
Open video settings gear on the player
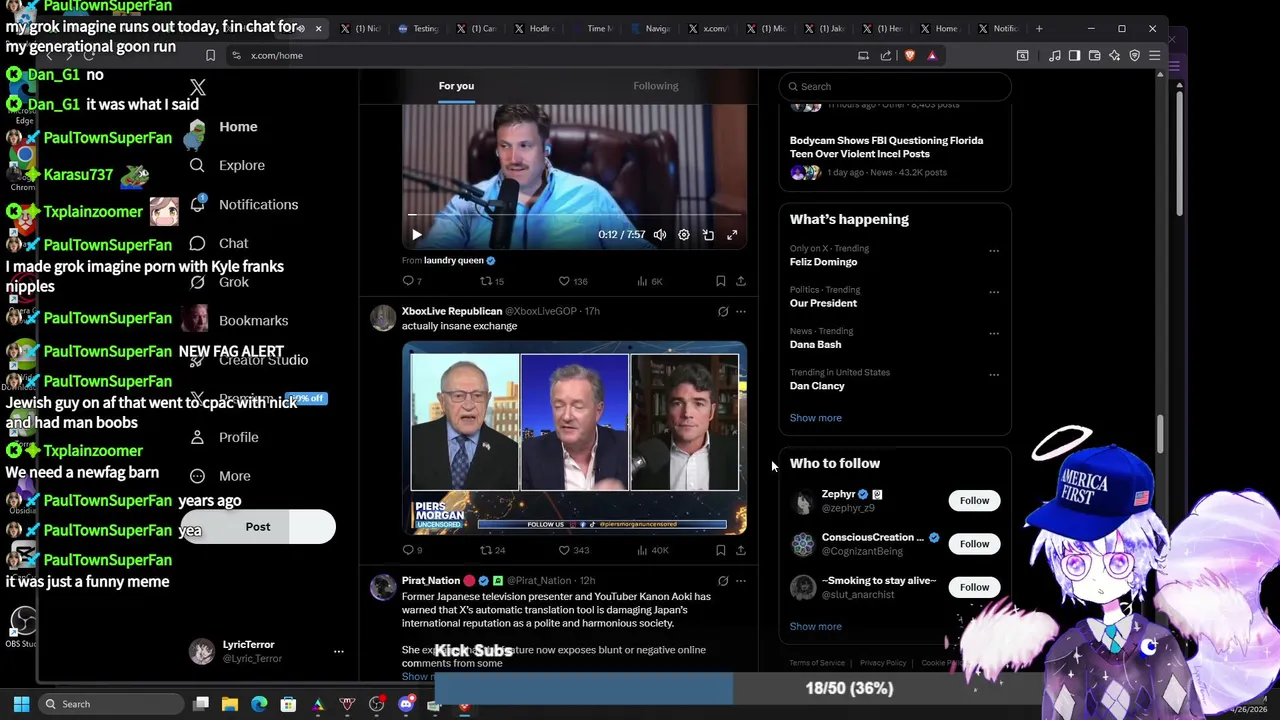click(684, 235)
